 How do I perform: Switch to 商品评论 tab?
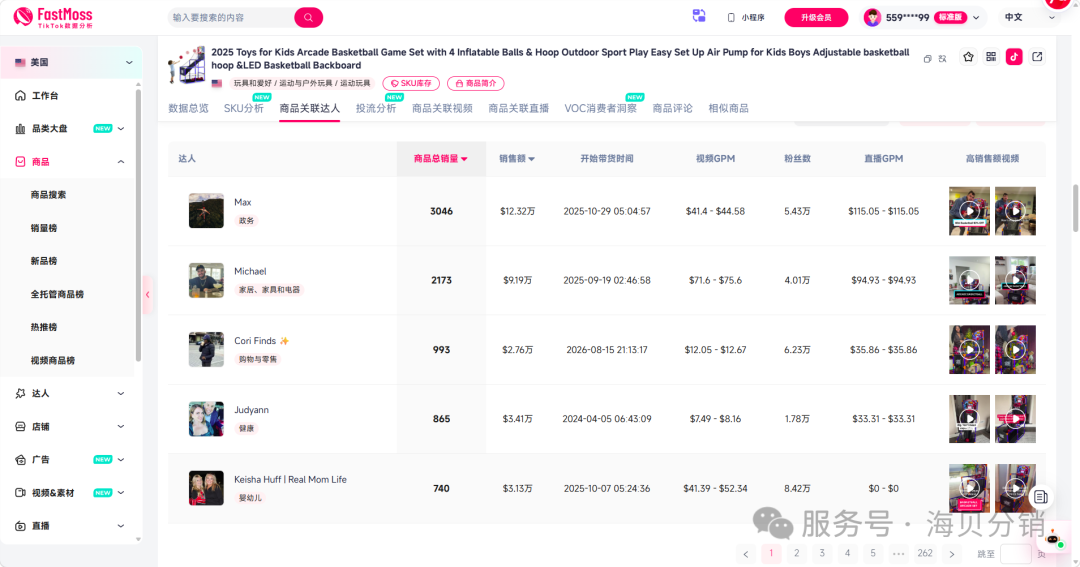coord(672,109)
